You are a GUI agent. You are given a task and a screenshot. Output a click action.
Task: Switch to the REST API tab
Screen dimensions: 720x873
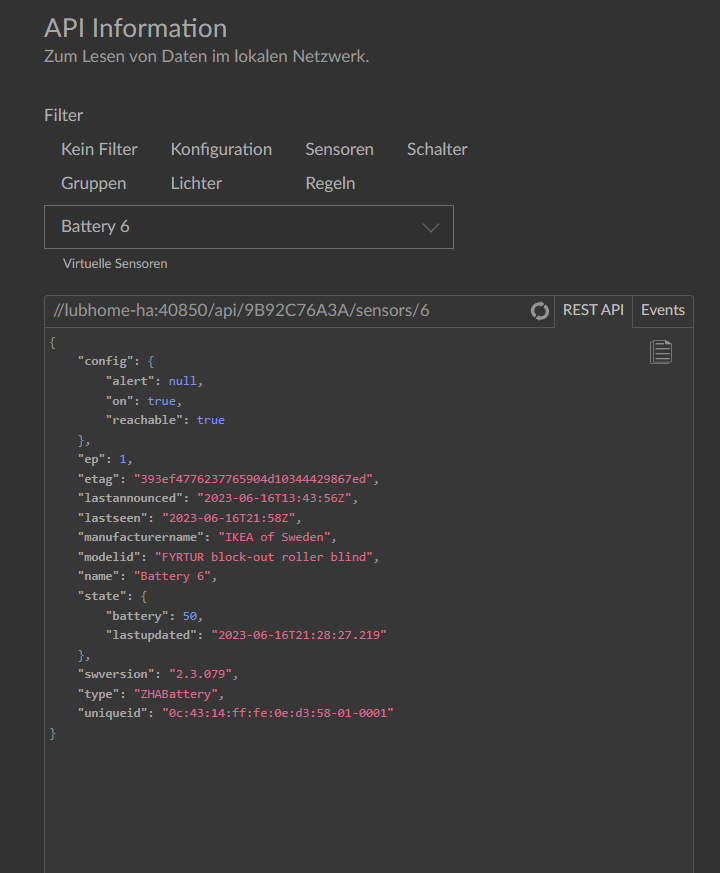point(593,310)
